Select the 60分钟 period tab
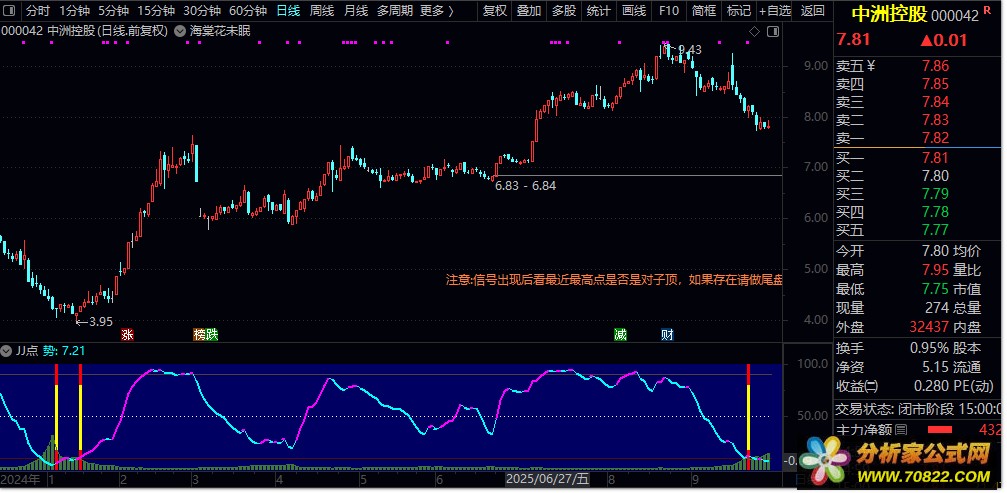This screenshot has width=1007, height=493. (x=247, y=11)
